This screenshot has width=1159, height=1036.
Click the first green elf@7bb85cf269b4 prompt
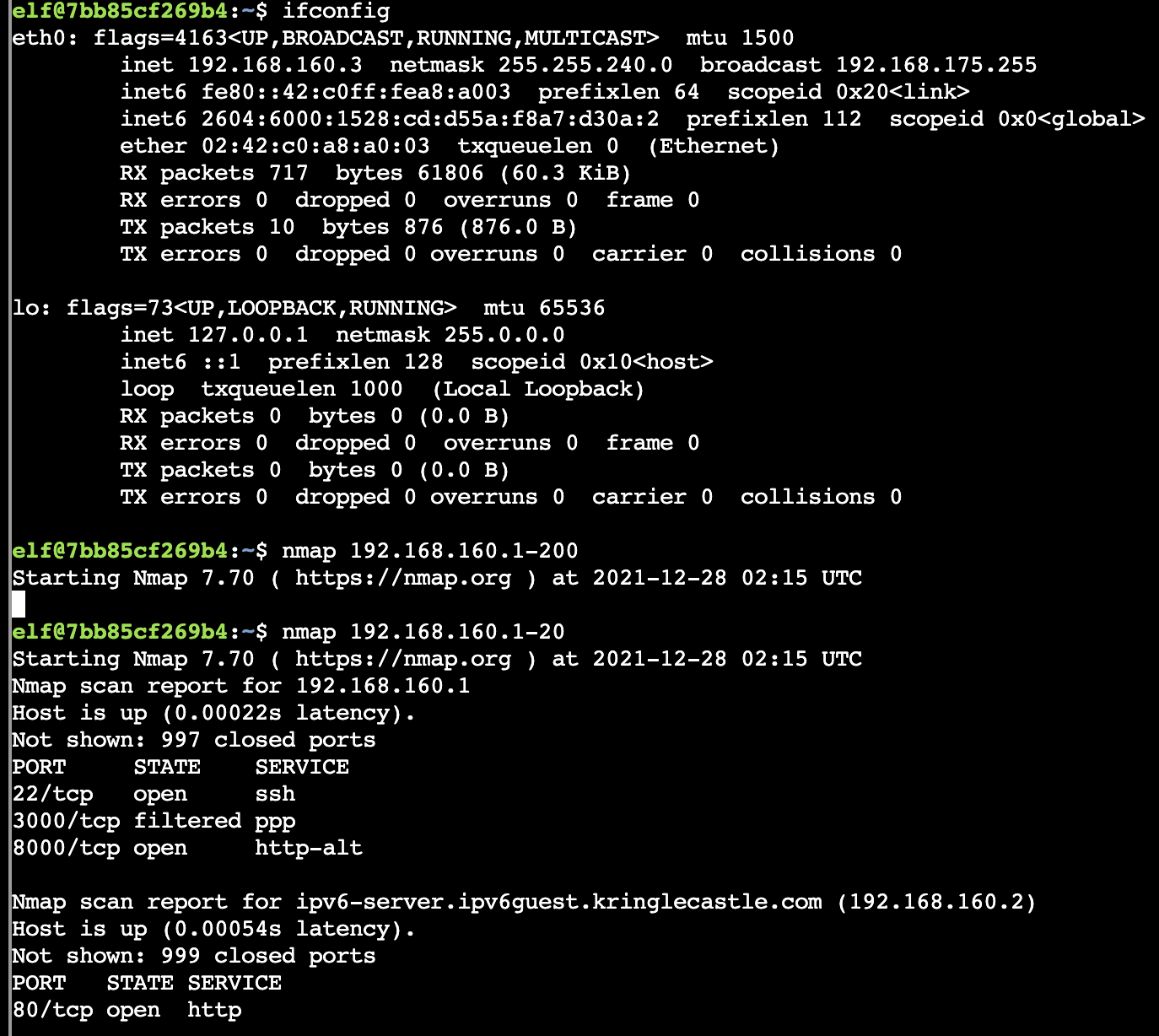pos(120,11)
